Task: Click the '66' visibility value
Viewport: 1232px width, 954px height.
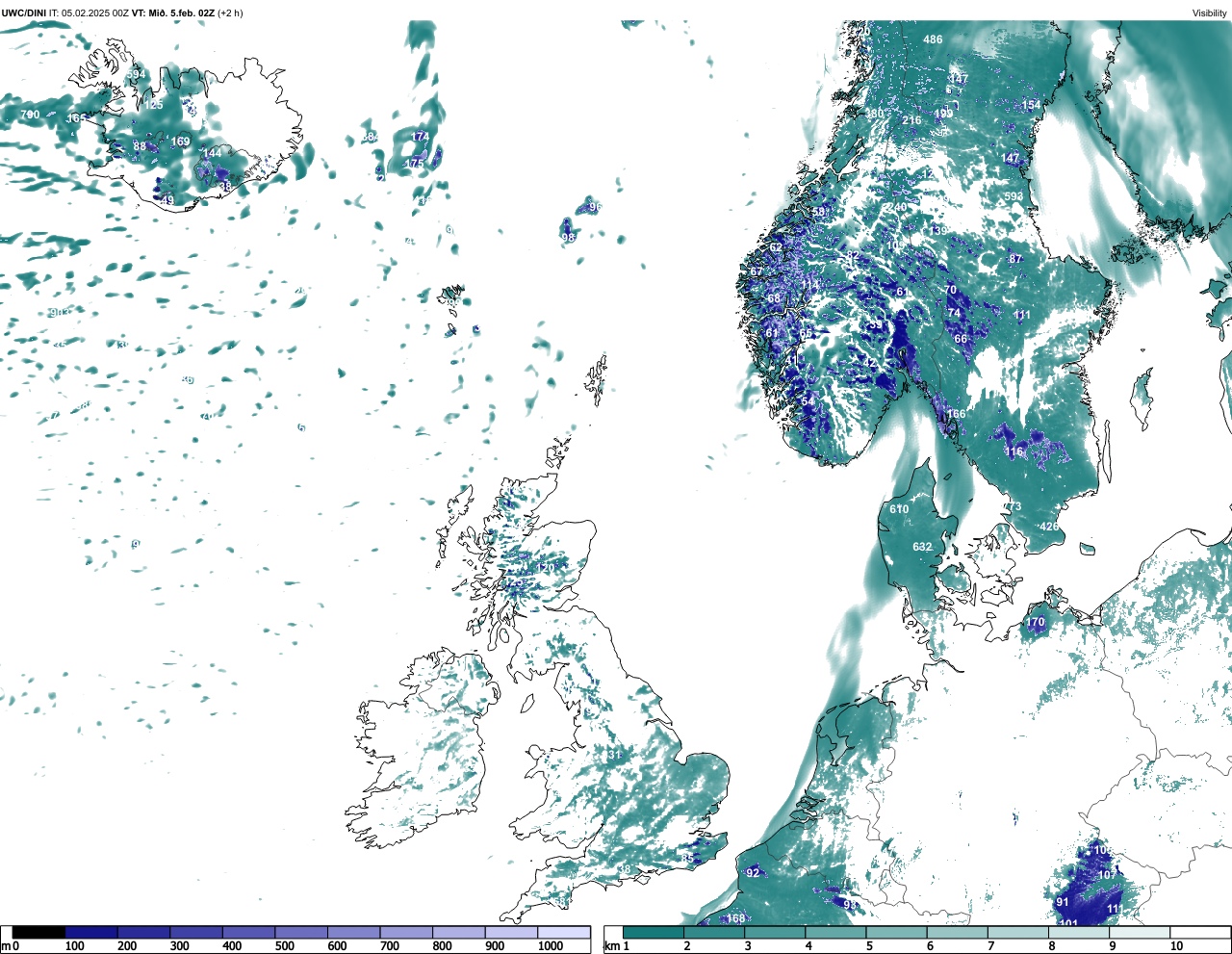Action: pos(961,339)
